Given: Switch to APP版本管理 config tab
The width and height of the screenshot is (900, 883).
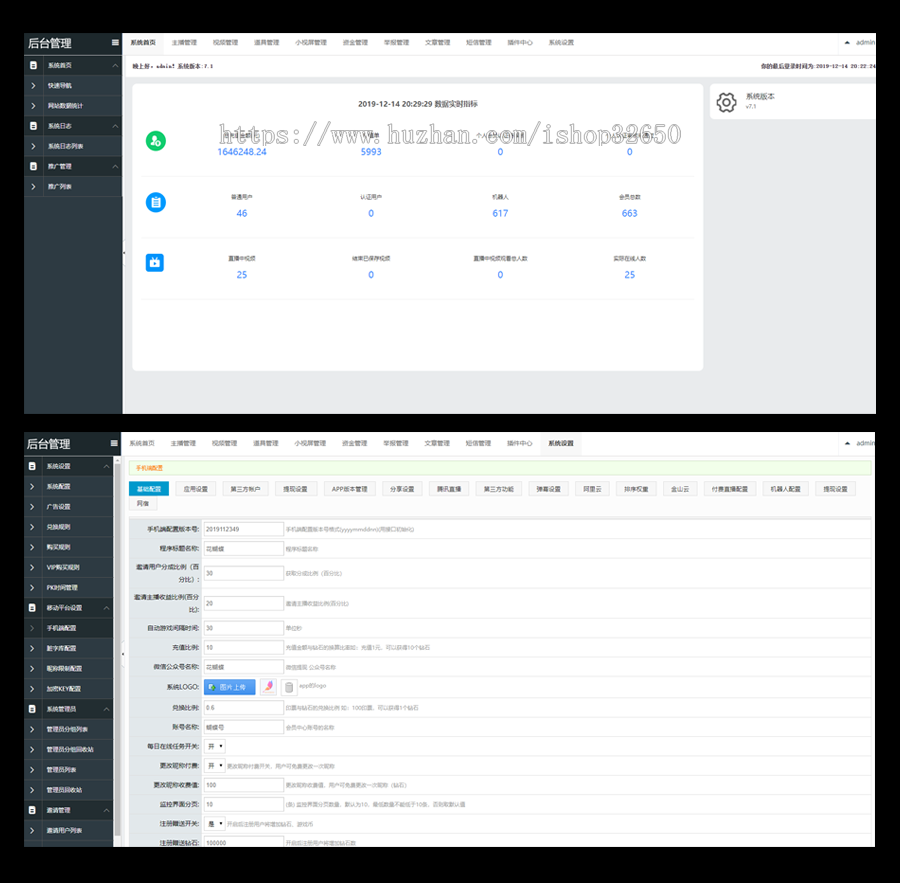Looking at the screenshot, I should 350,489.
